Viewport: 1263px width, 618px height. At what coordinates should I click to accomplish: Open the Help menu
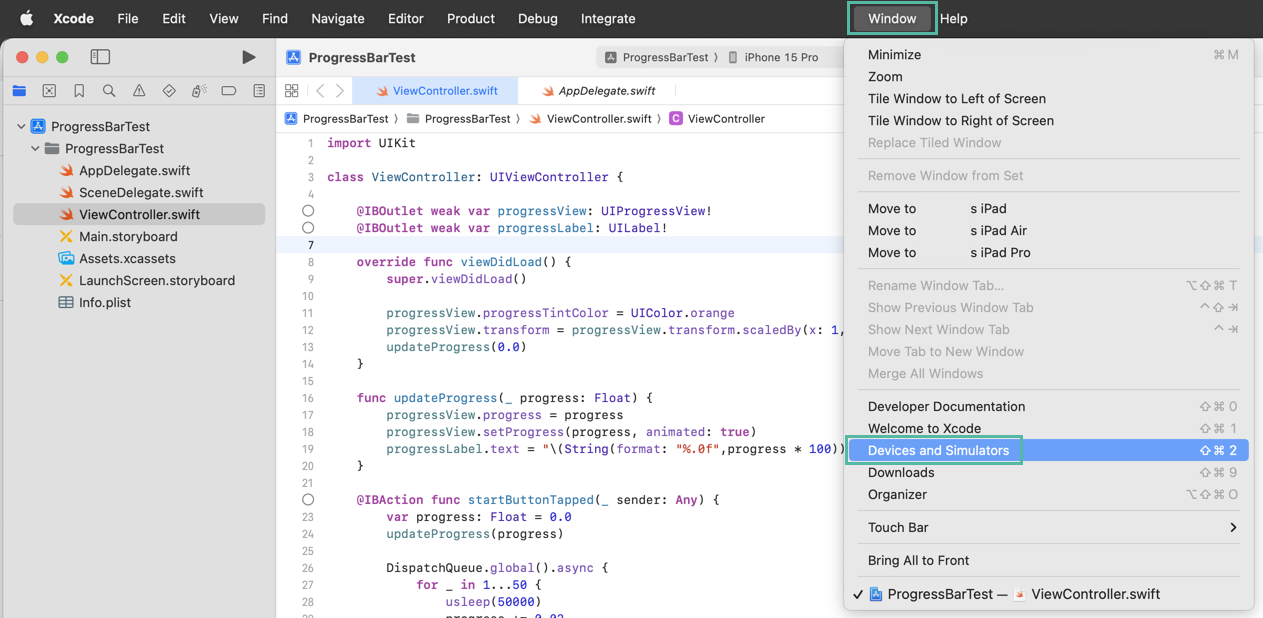coord(954,18)
